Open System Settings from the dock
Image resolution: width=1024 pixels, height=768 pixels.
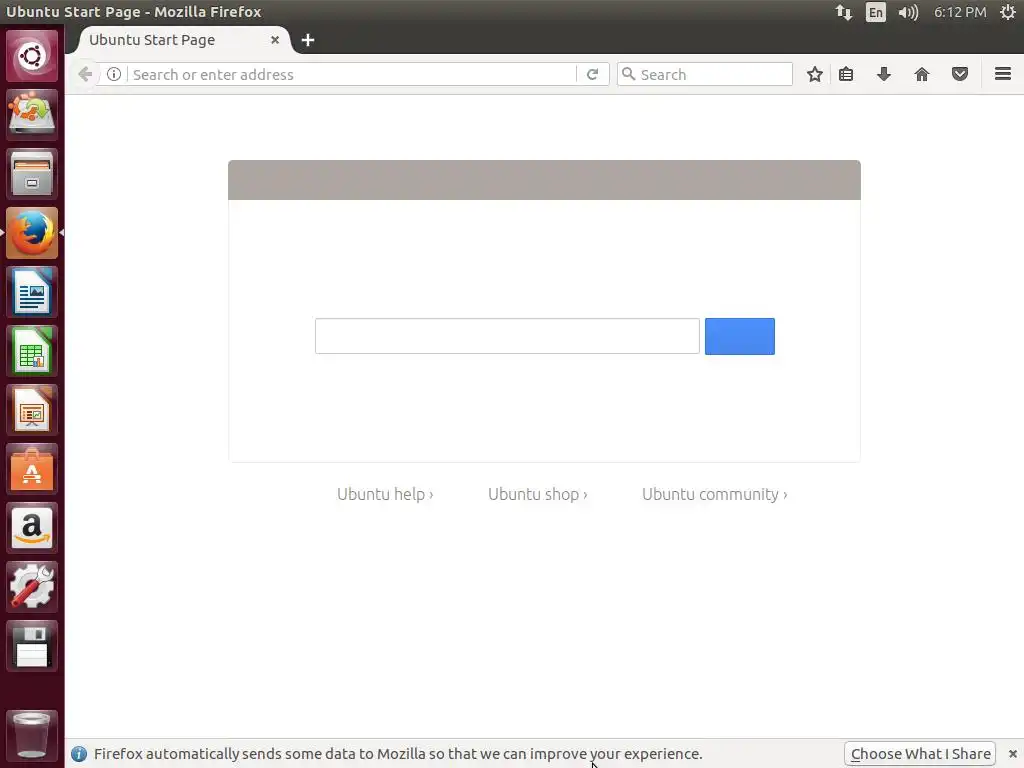31,587
